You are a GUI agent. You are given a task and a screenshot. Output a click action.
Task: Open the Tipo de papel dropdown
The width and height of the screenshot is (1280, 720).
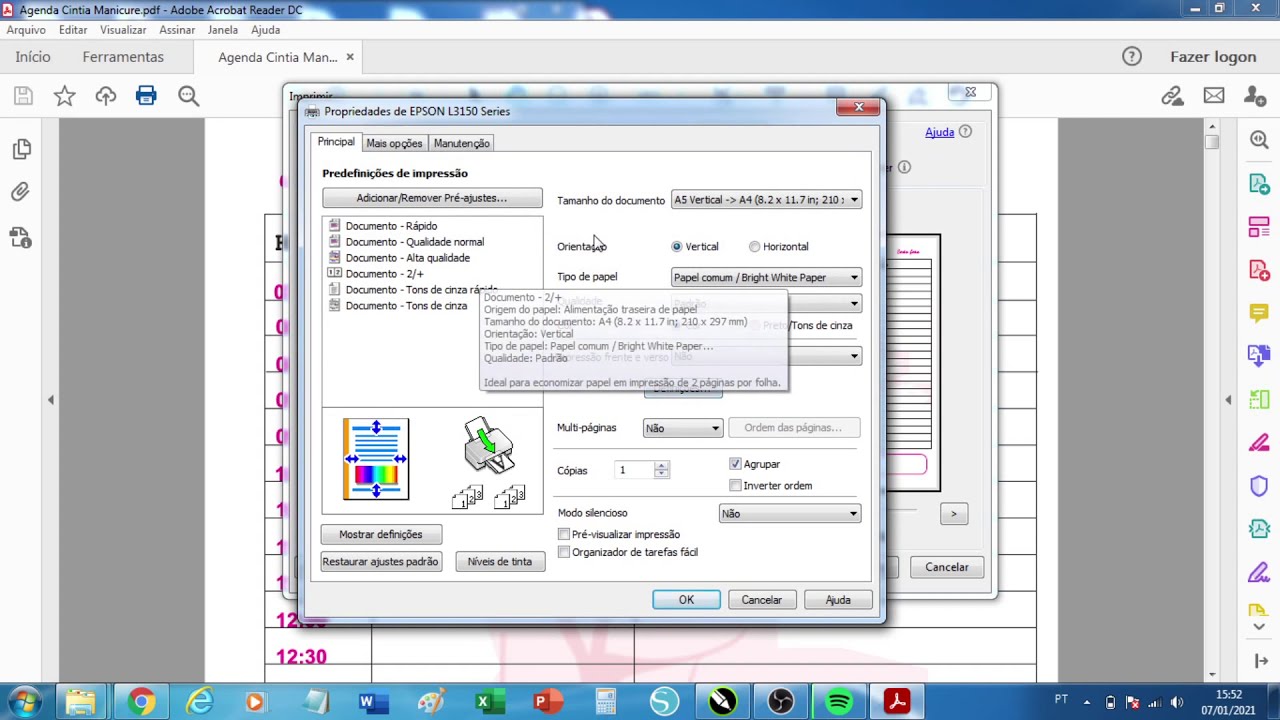766,277
